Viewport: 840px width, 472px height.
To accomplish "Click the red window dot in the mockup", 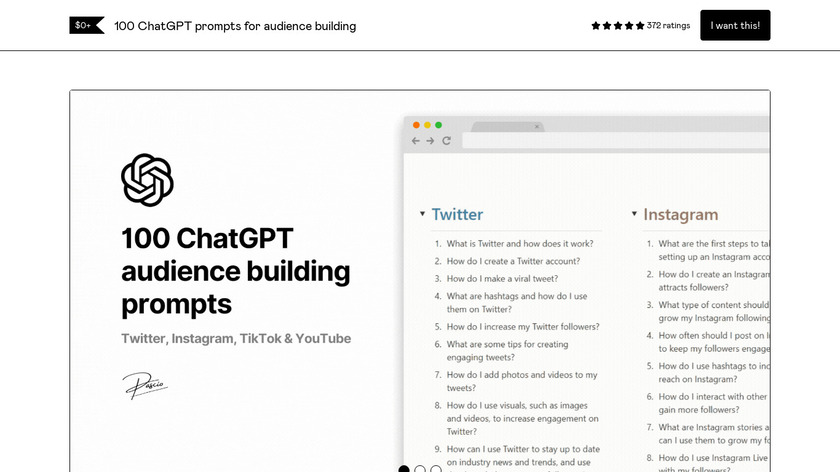I will click(416, 125).
